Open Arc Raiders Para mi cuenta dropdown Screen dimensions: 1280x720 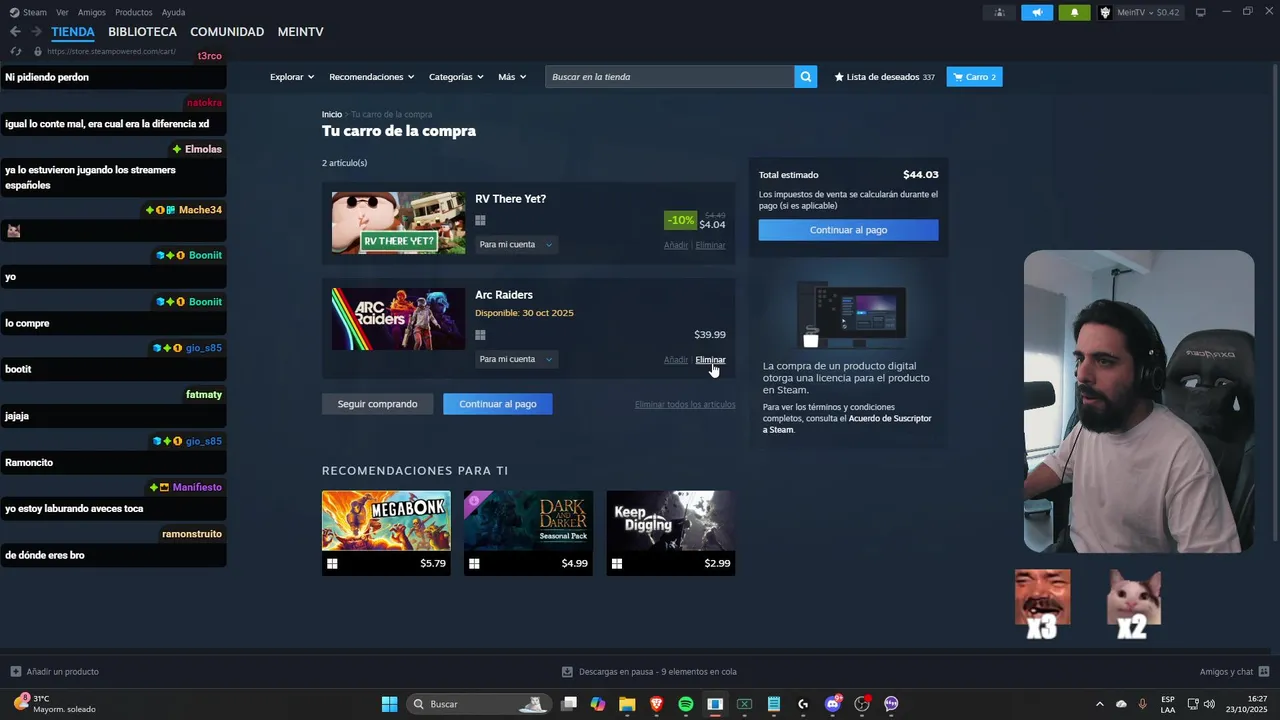pyautogui.click(x=515, y=359)
